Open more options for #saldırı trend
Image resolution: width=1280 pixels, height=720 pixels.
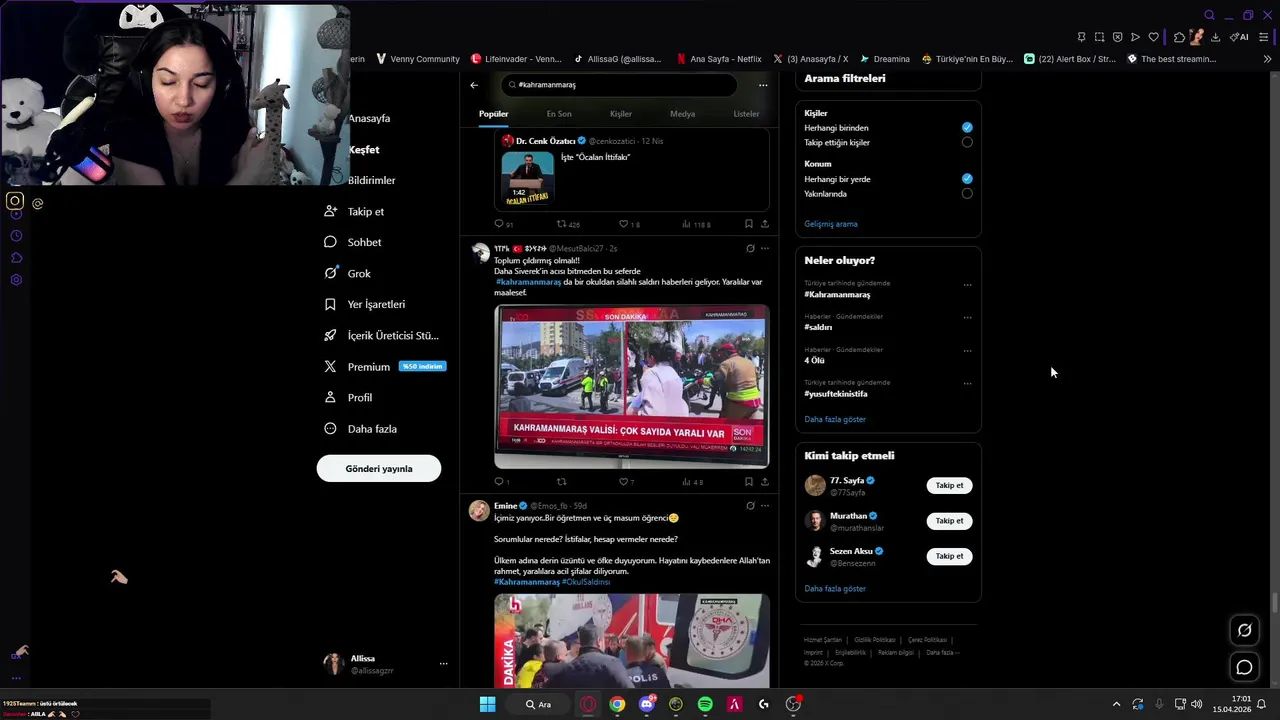[967, 318]
